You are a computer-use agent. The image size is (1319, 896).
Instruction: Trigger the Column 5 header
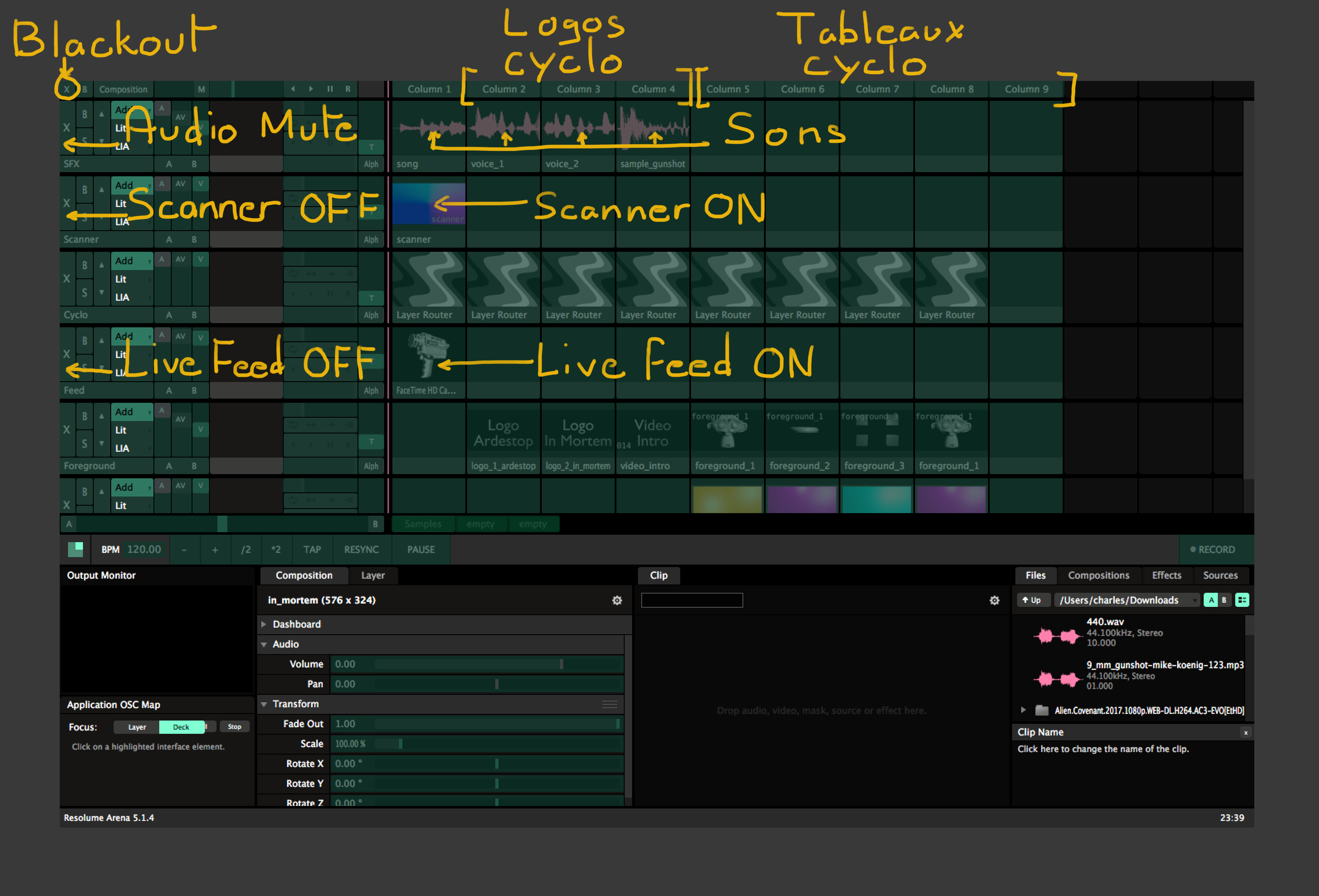(x=728, y=89)
